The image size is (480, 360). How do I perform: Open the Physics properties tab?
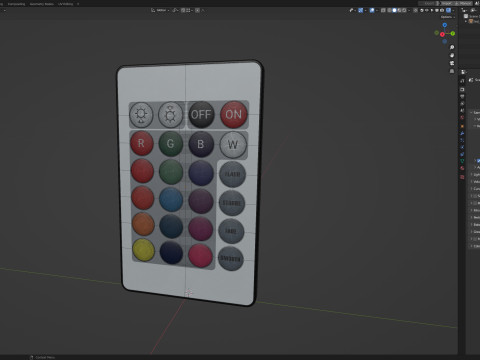pos(462,147)
